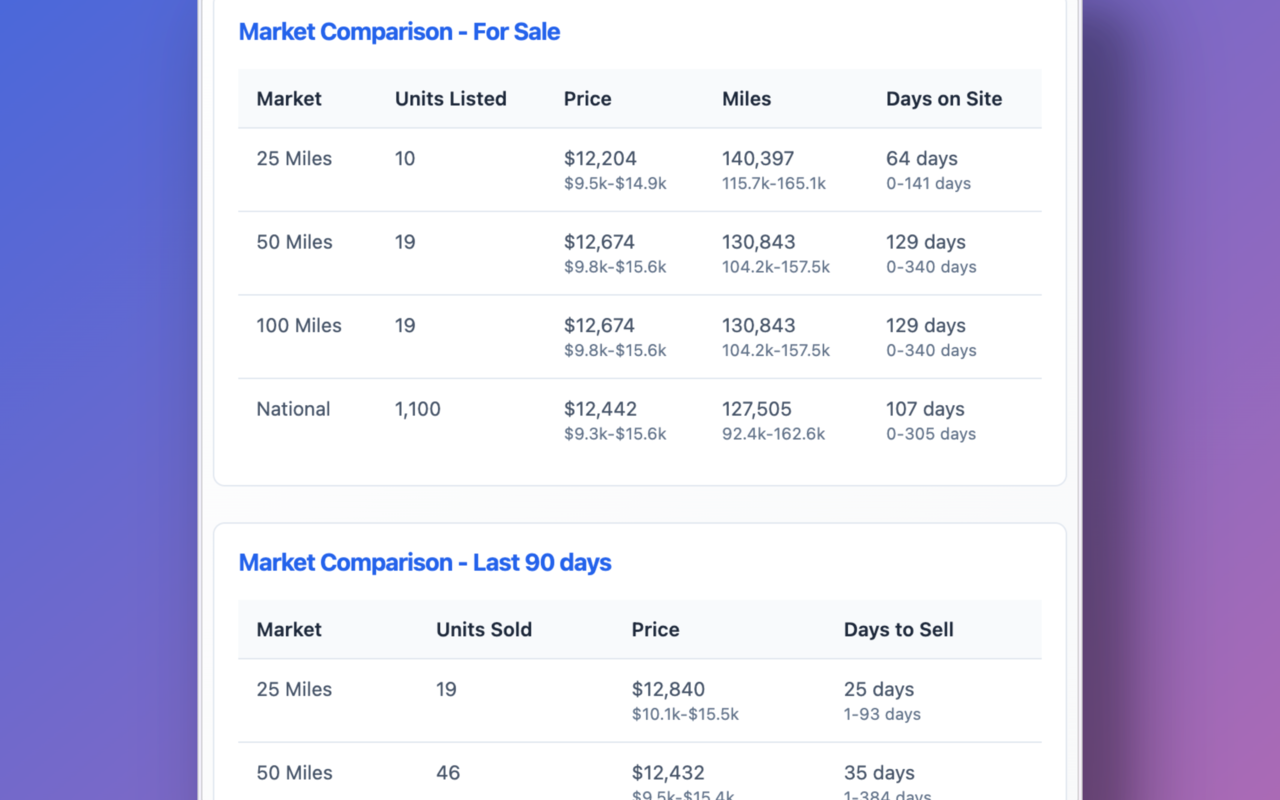Click '$9.8k-$15.6k' range in the 100 Miles row
The height and width of the screenshot is (800, 1280).
(615, 351)
